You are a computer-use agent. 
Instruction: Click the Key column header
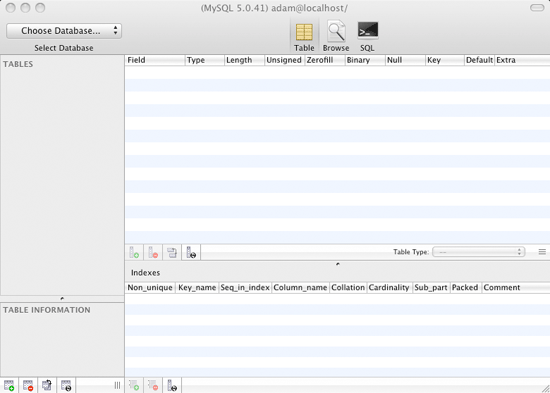445,60
